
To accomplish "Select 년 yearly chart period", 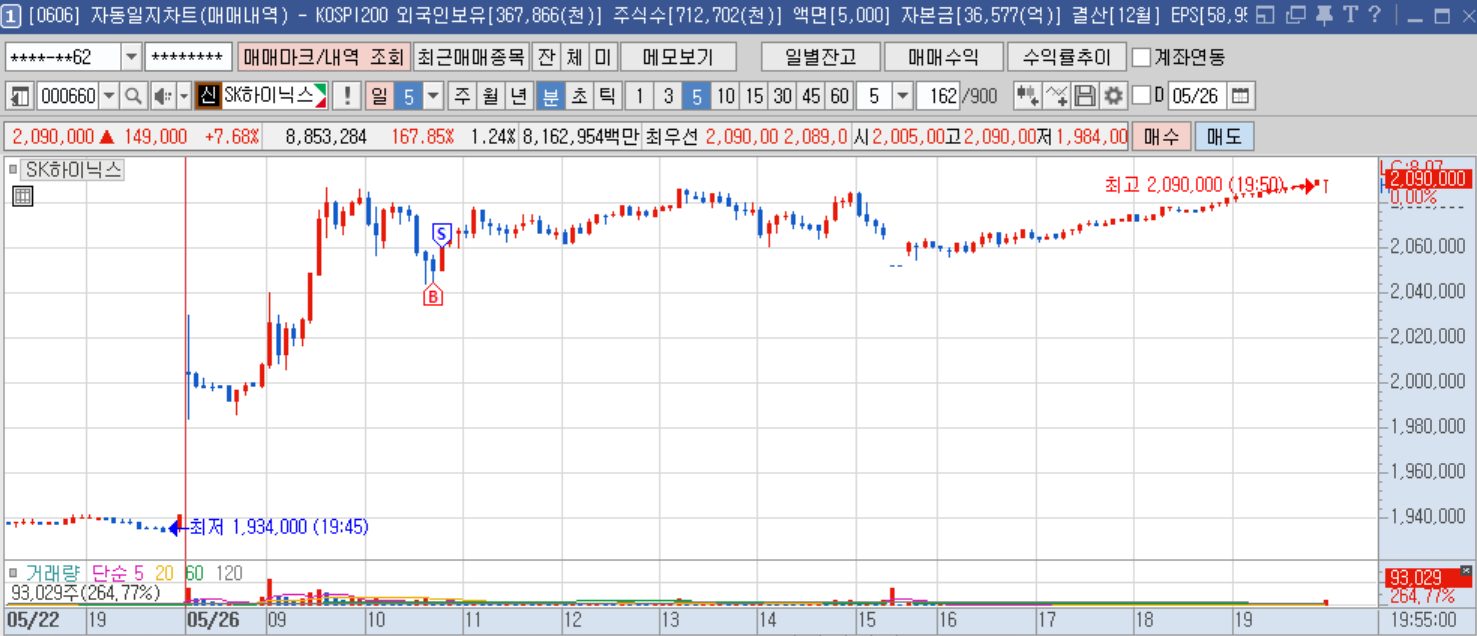I will point(518,96).
